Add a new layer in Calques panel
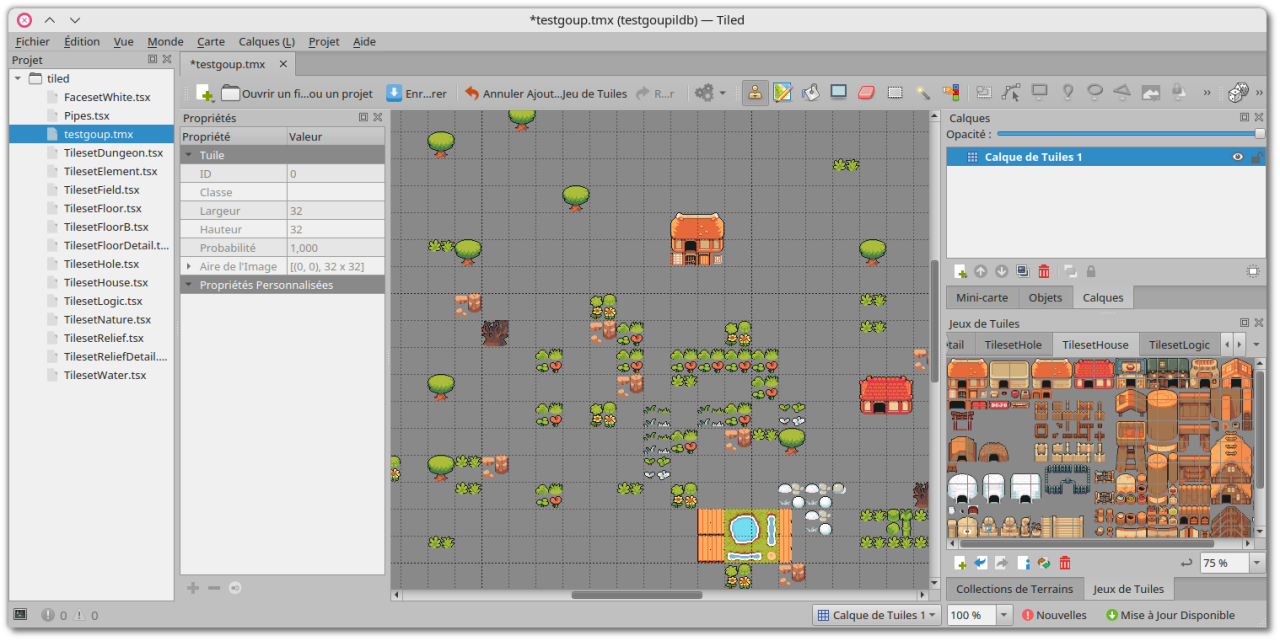1280x641 pixels. (x=960, y=271)
